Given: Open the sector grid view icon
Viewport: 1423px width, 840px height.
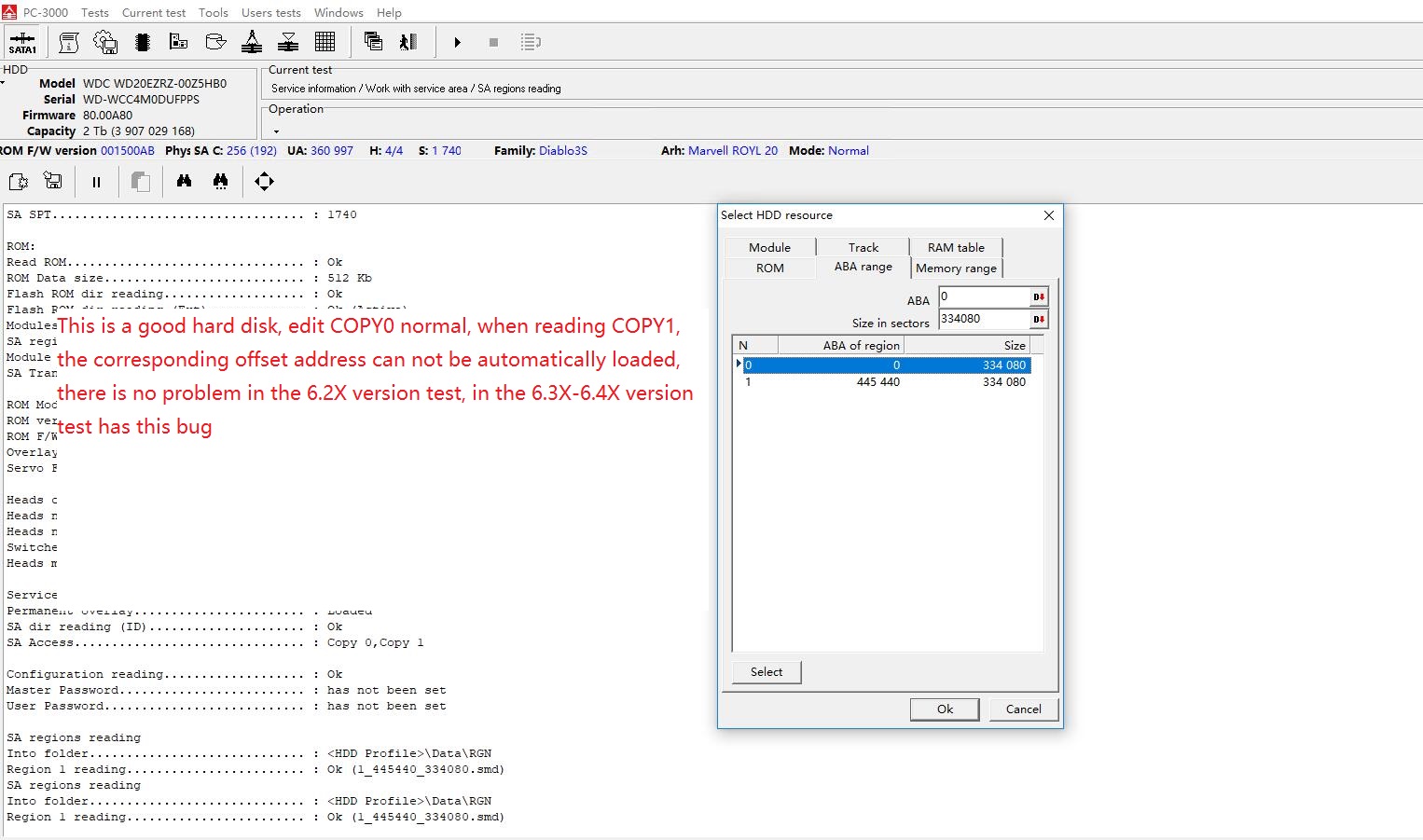Looking at the screenshot, I should tap(325, 42).
